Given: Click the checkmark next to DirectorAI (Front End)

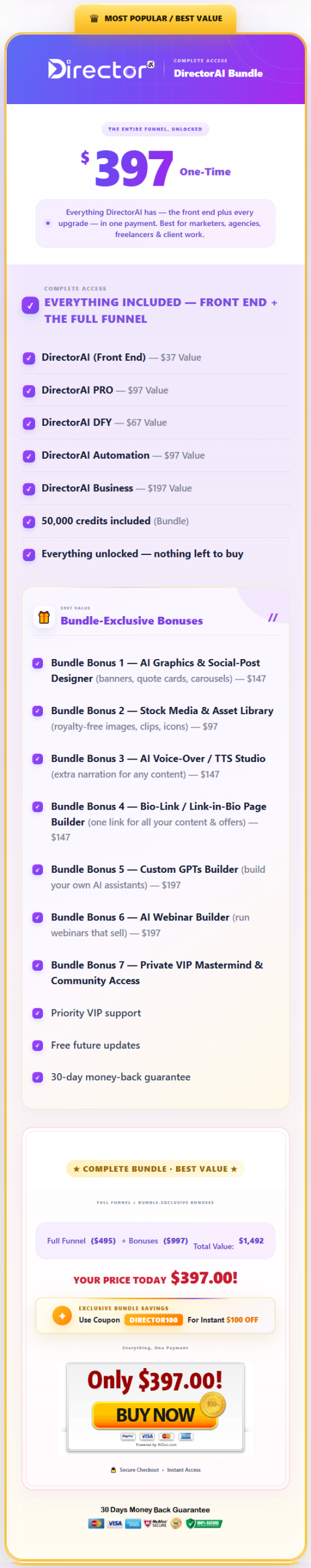Looking at the screenshot, I should coord(29,358).
